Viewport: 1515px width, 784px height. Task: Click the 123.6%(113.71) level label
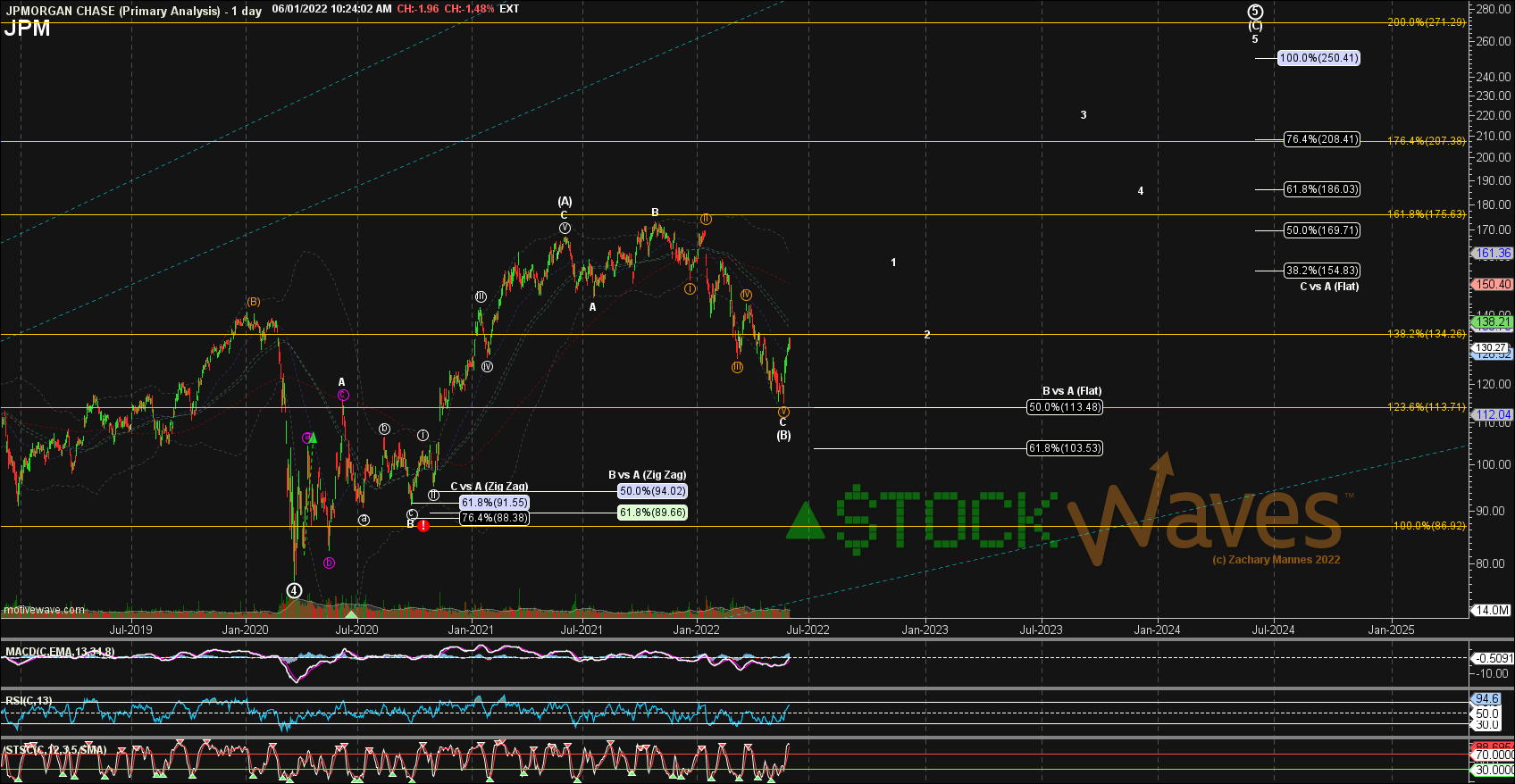click(x=1427, y=407)
